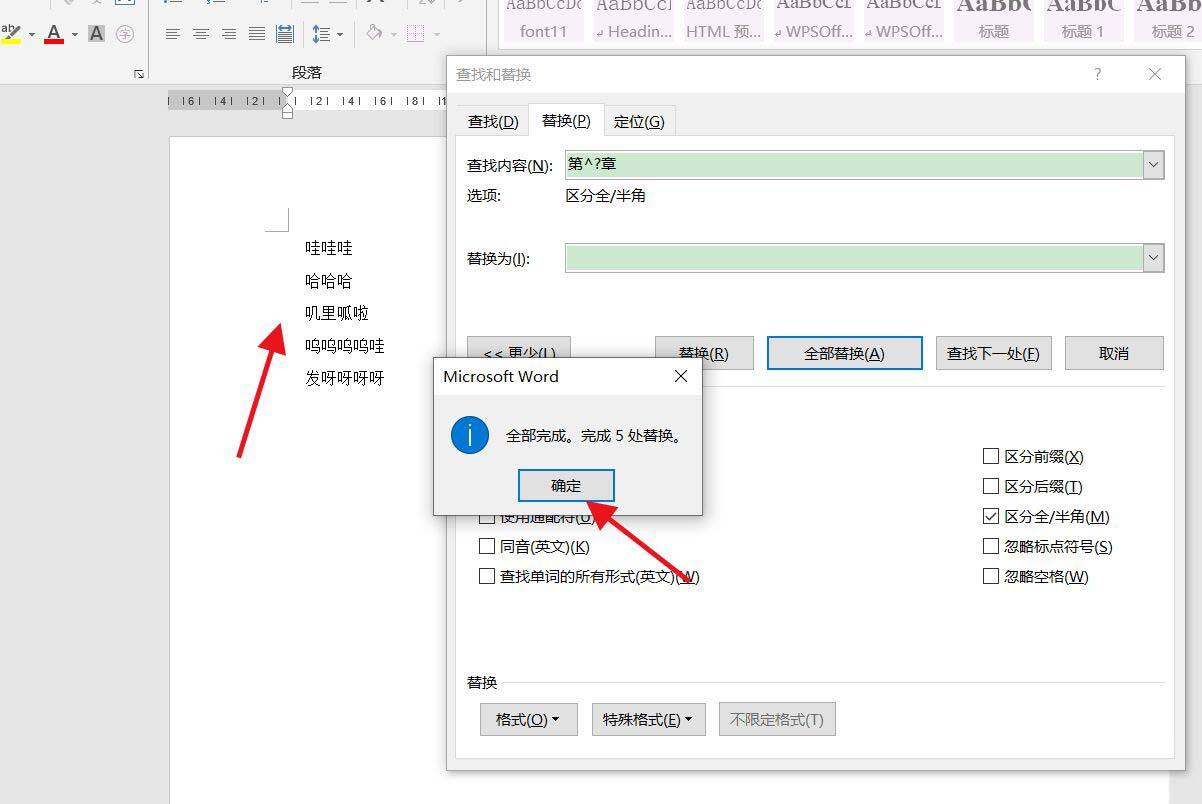Toggle character shading on text
Viewport: 1202px width, 804px height.
(96, 34)
